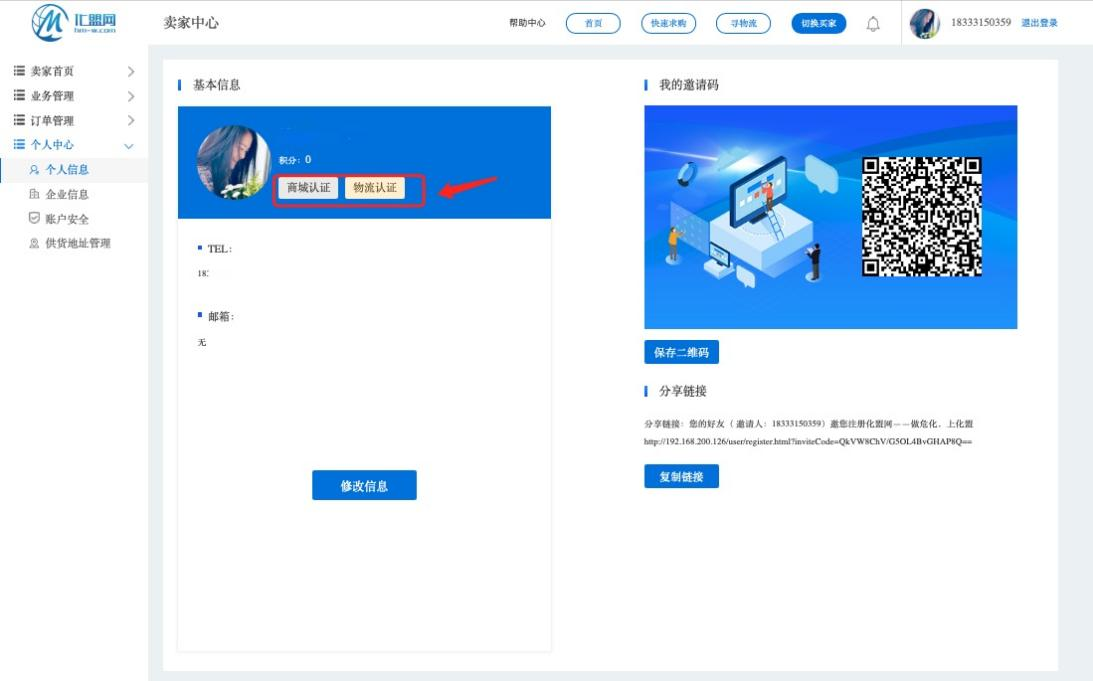Click the 基本信息 heading

216,85
